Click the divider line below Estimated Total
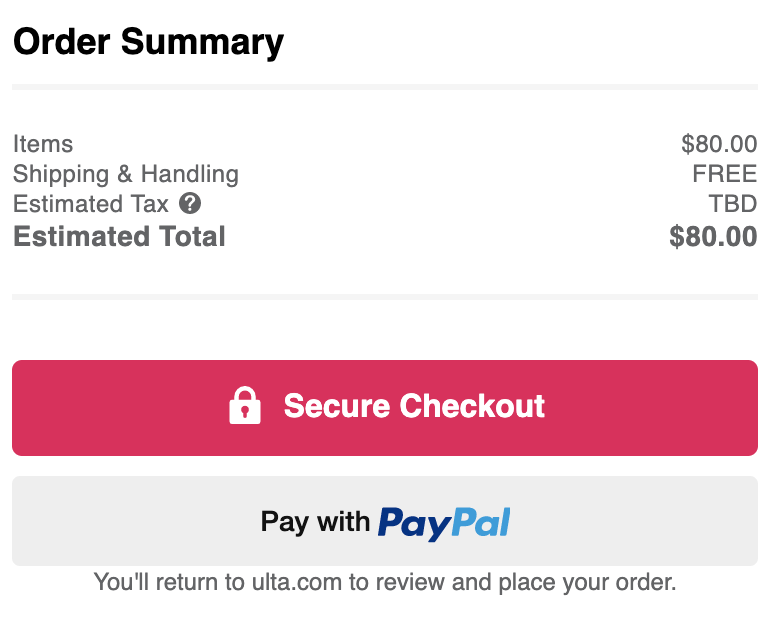 [x=385, y=297]
